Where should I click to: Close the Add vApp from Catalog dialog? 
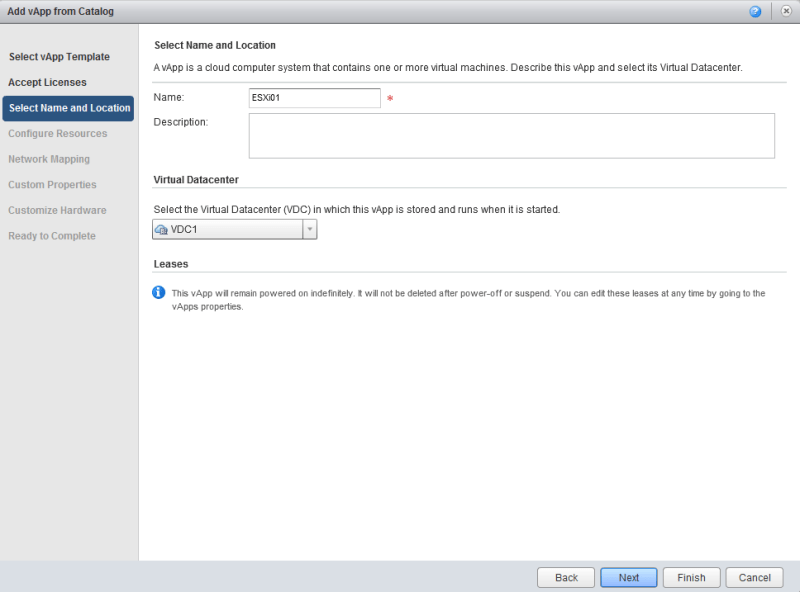(x=786, y=11)
